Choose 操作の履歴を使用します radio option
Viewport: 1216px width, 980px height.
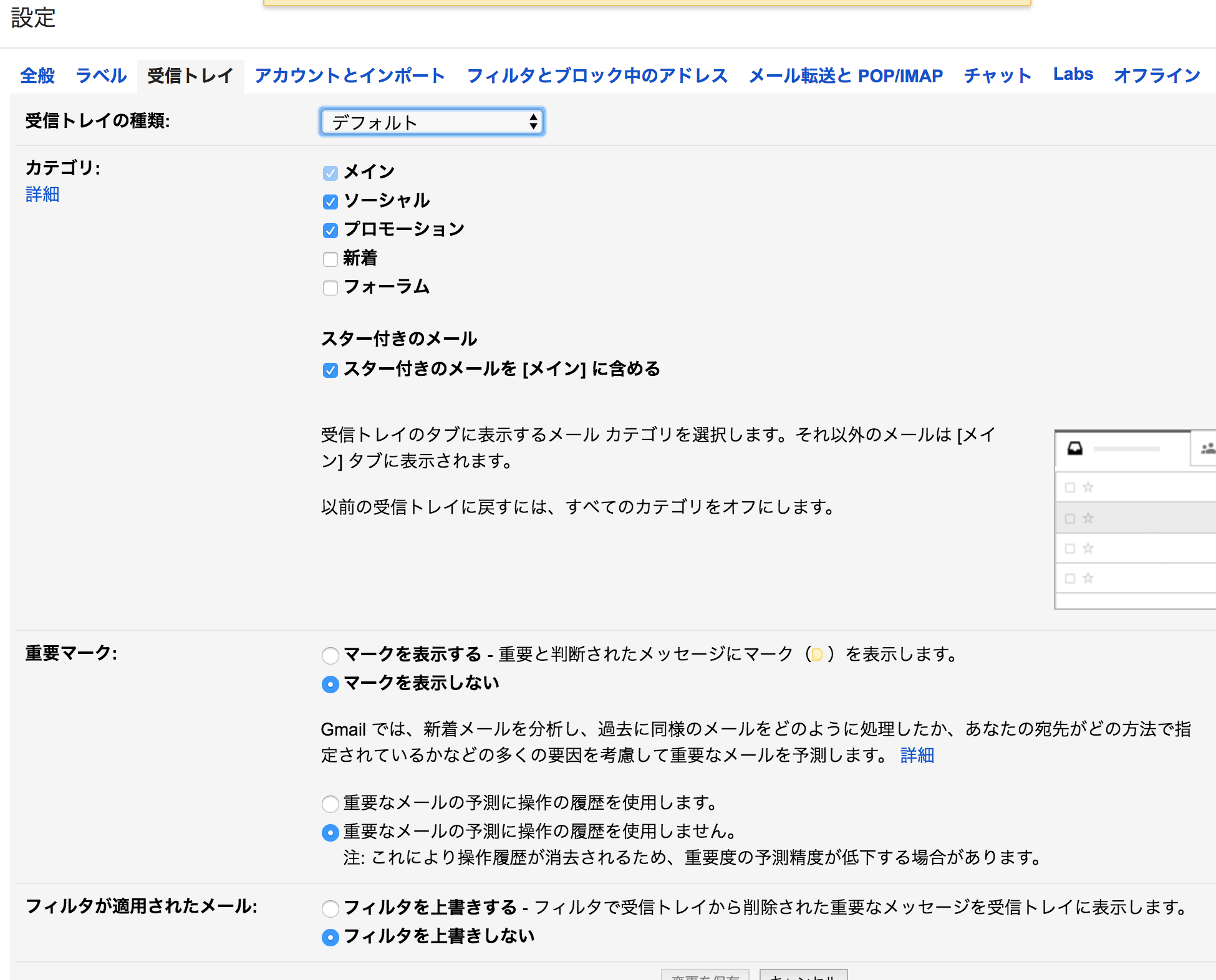click(x=331, y=804)
